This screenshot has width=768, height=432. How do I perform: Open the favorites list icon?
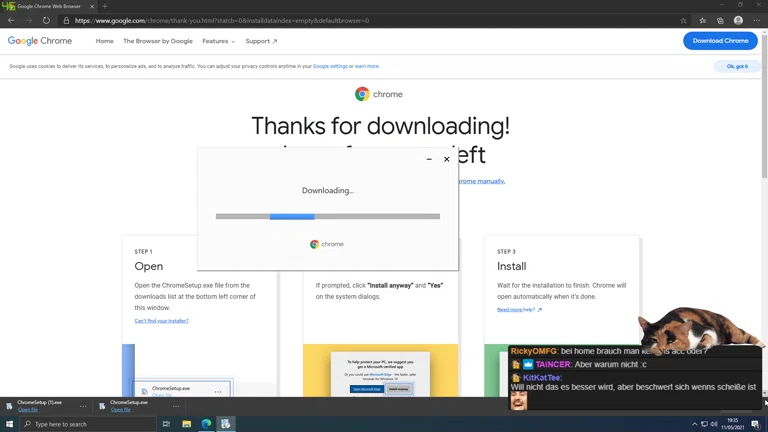click(702, 21)
